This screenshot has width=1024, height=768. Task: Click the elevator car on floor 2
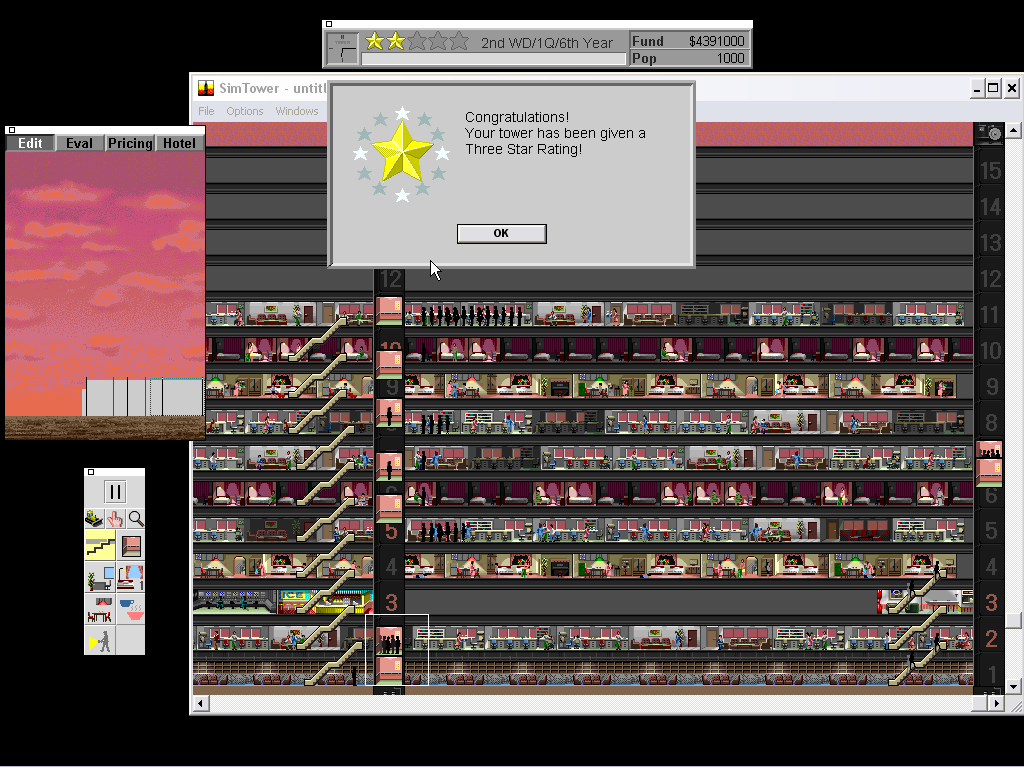389,641
